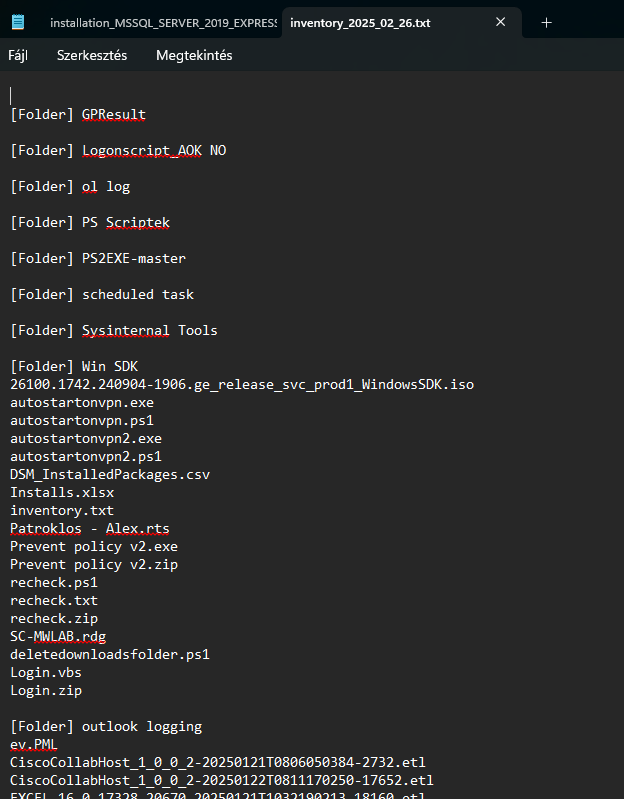Open the Szerkesztés menu
This screenshot has width=624, height=799.
[x=92, y=56]
